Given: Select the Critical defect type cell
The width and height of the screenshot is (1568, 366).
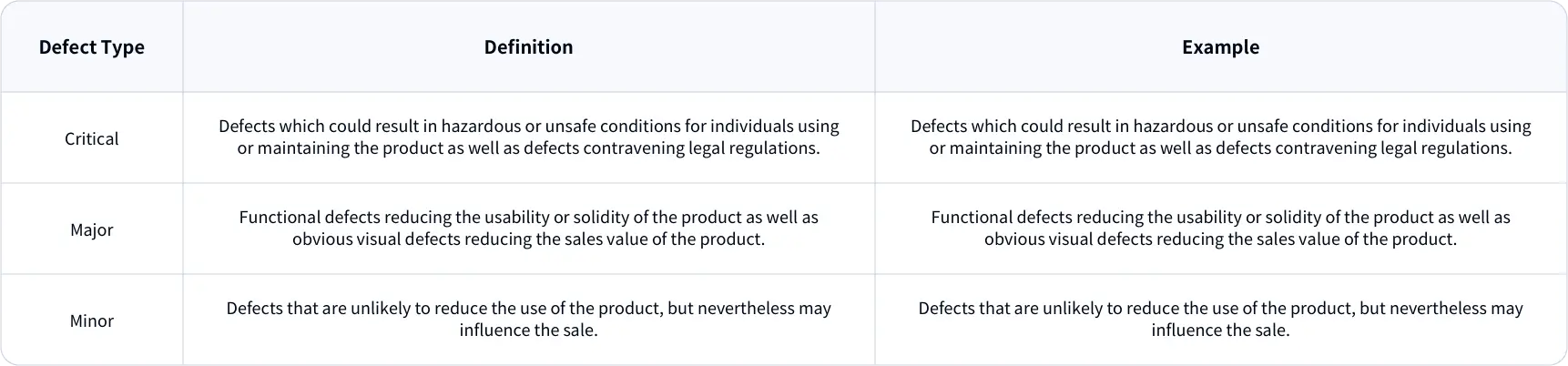Looking at the screenshot, I should pyautogui.click(x=92, y=138).
